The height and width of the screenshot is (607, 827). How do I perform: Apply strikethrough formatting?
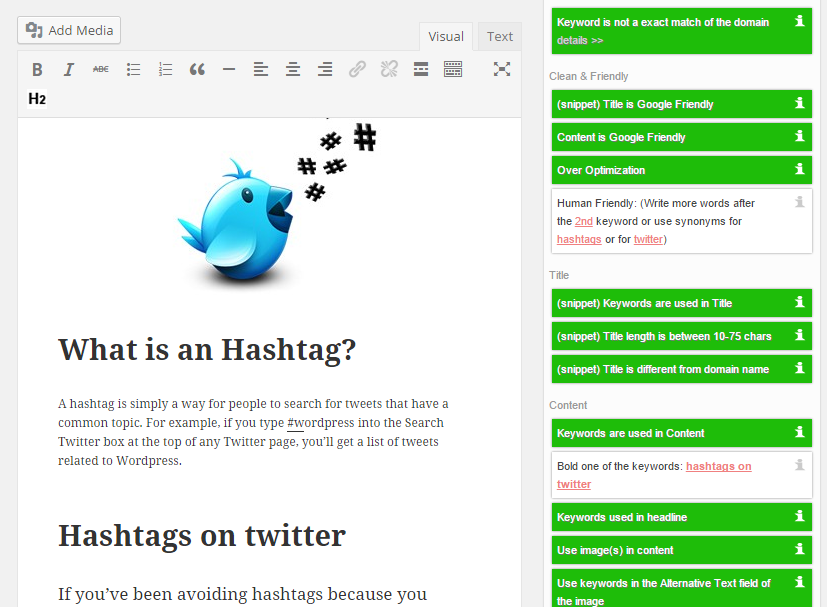pyautogui.click(x=101, y=69)
